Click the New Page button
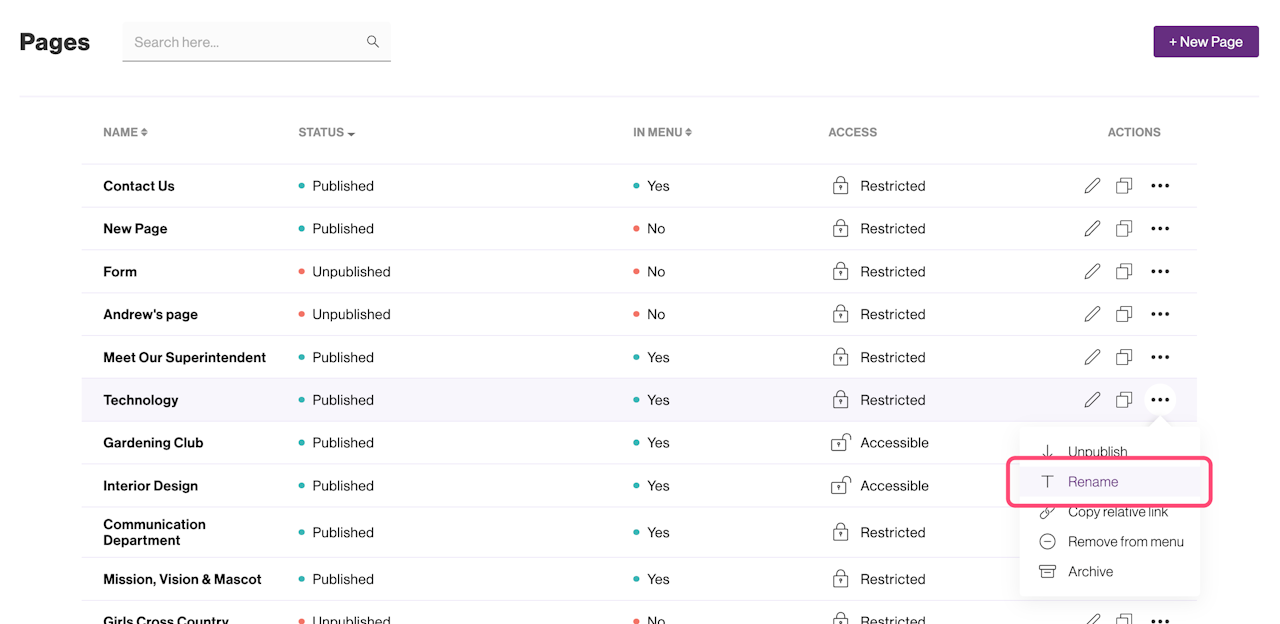Screen dimensions: 1280x624 (1205, 42)
